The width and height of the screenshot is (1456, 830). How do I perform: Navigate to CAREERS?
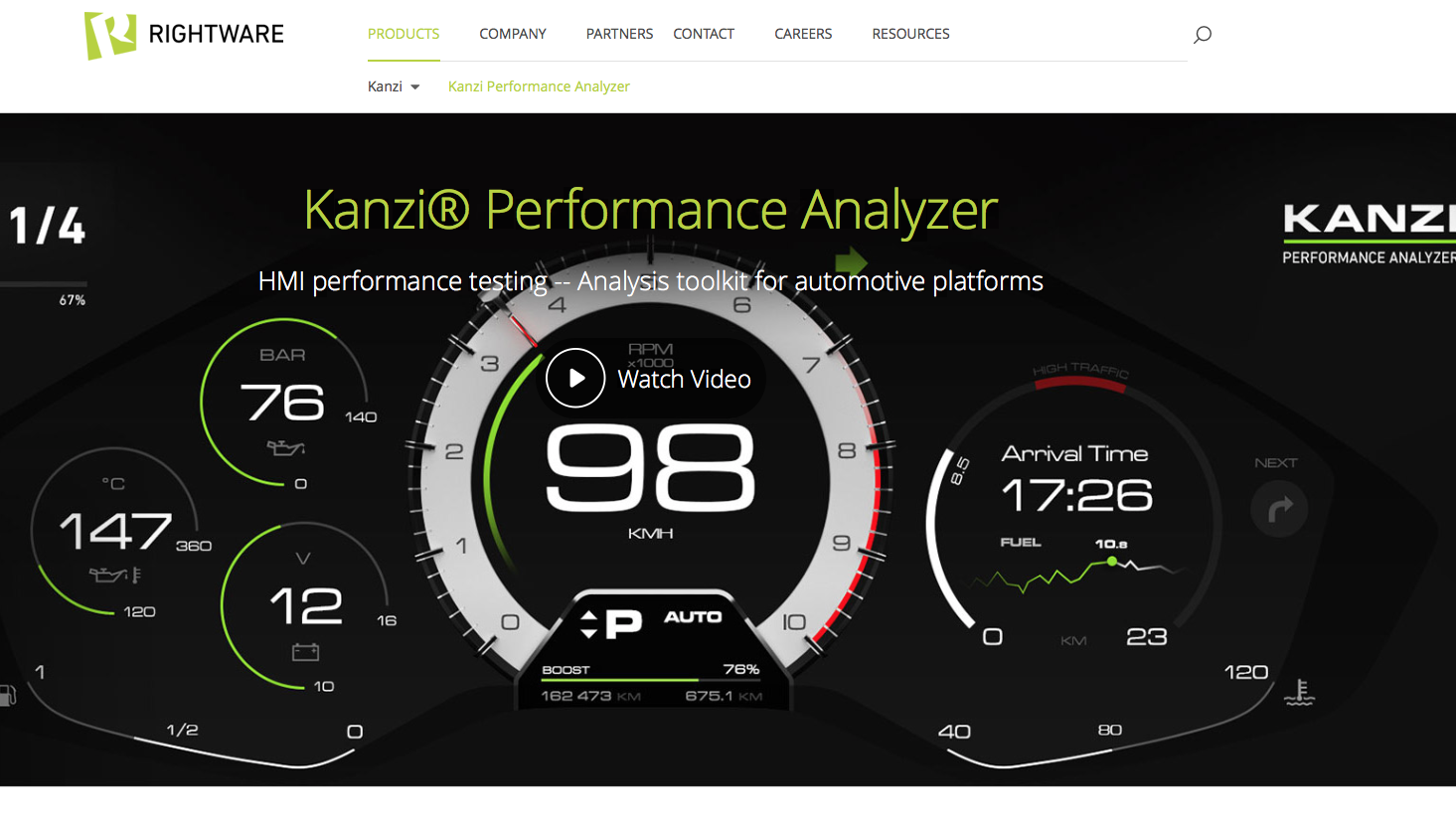click(803, 34)
